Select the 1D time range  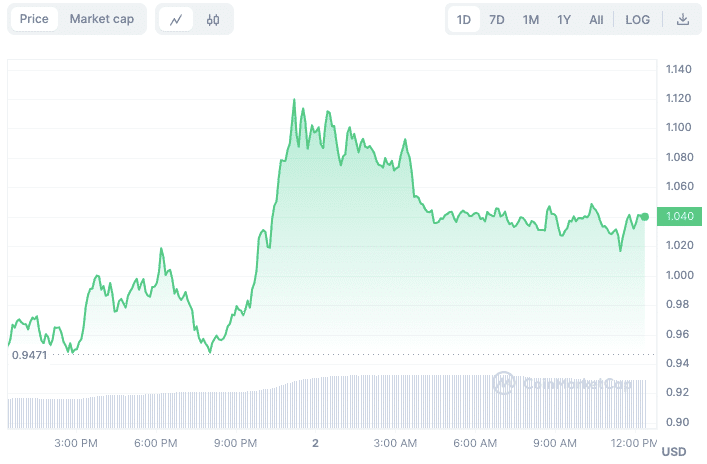pos(464,20)
